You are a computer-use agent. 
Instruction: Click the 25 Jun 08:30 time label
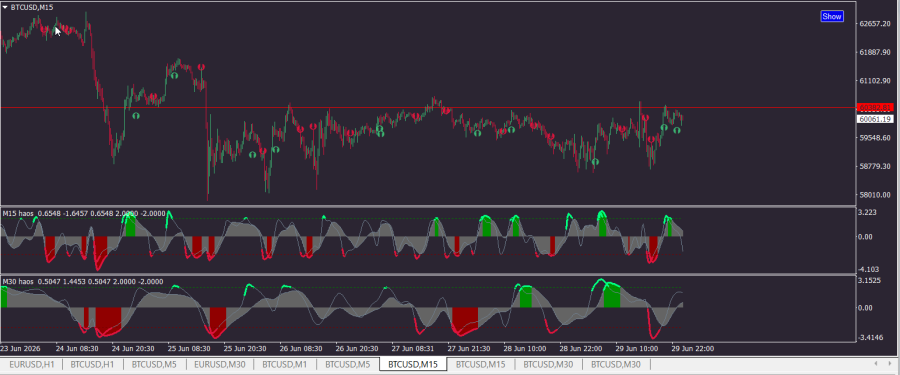(x=189, y=349)
